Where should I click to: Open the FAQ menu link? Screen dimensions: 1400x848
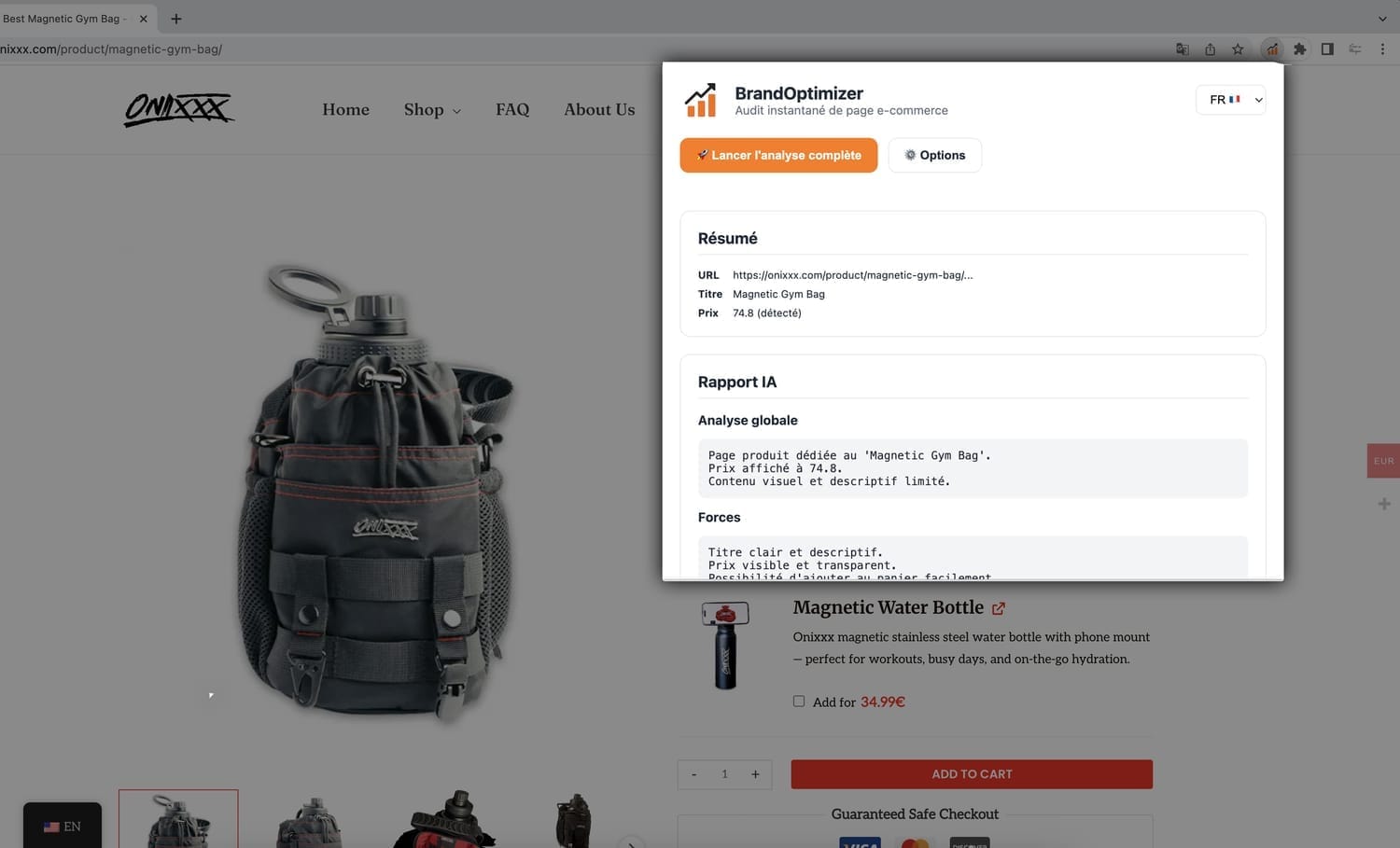coord(512,110)
